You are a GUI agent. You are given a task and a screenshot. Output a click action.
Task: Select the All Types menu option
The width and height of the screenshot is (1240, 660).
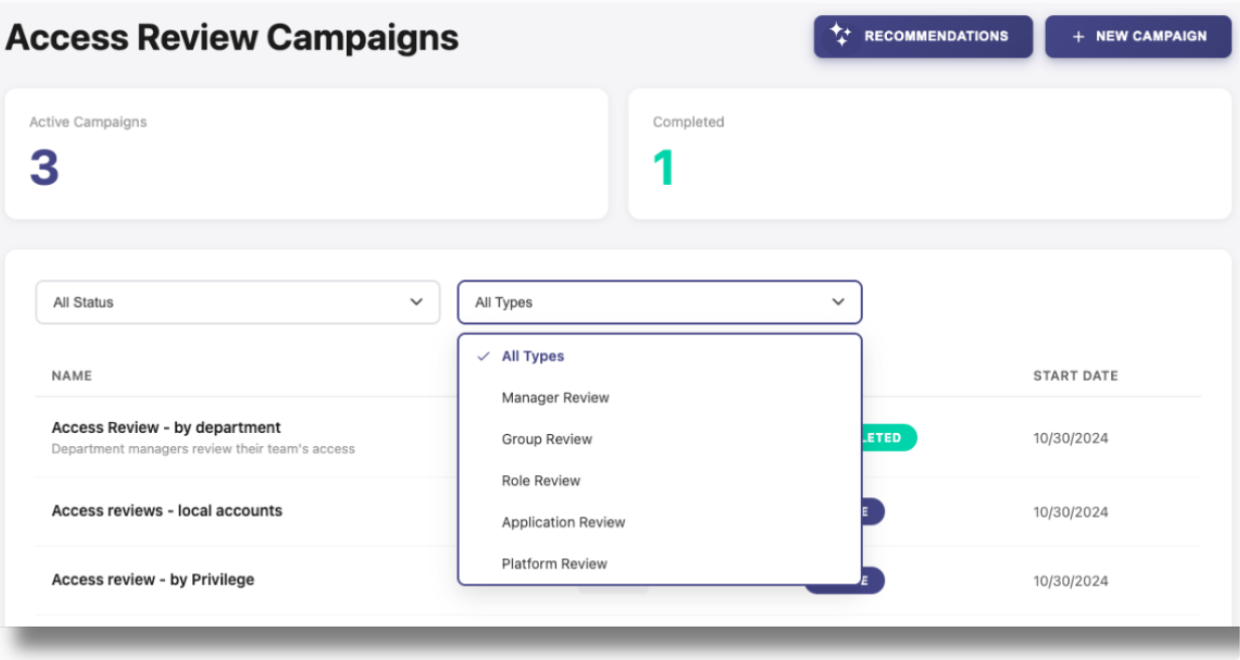click(x=533, y=357)
